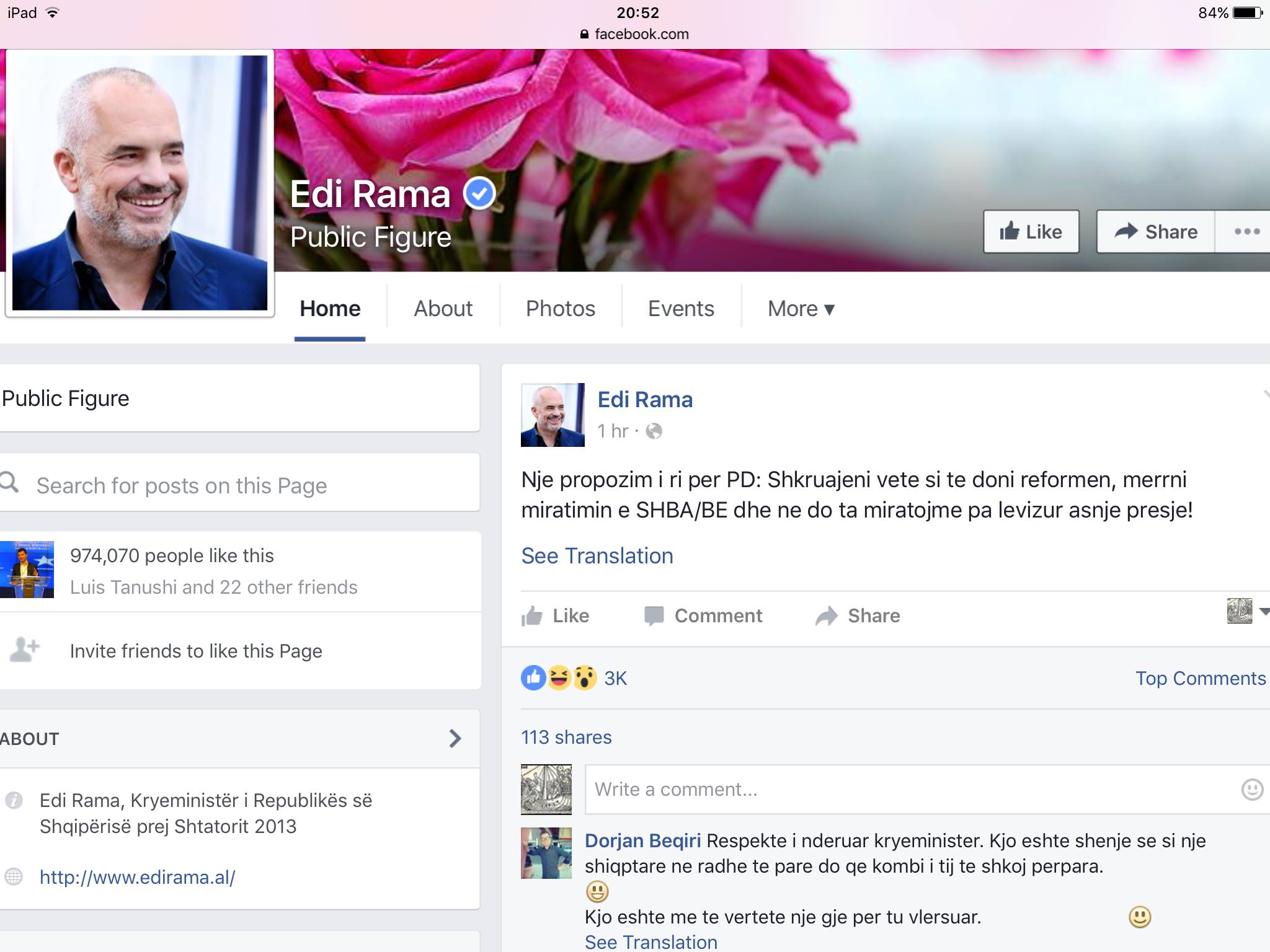Image resolution: width=1270 pixels, height=952 pixels.
Task: Open the http://www.edirama.al/ link
Action: click(x=137, y=877)
